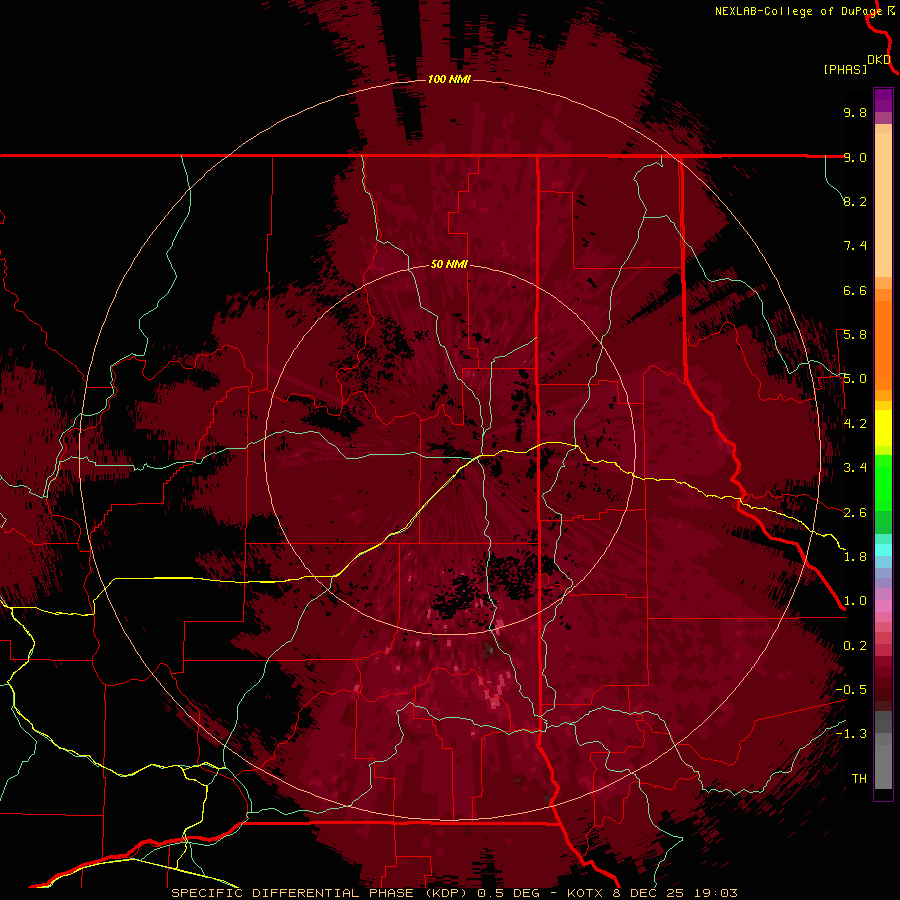This screenshot has height=900, width=900.
Task: Click the 9.8 value on color scale
Action: 855,112
